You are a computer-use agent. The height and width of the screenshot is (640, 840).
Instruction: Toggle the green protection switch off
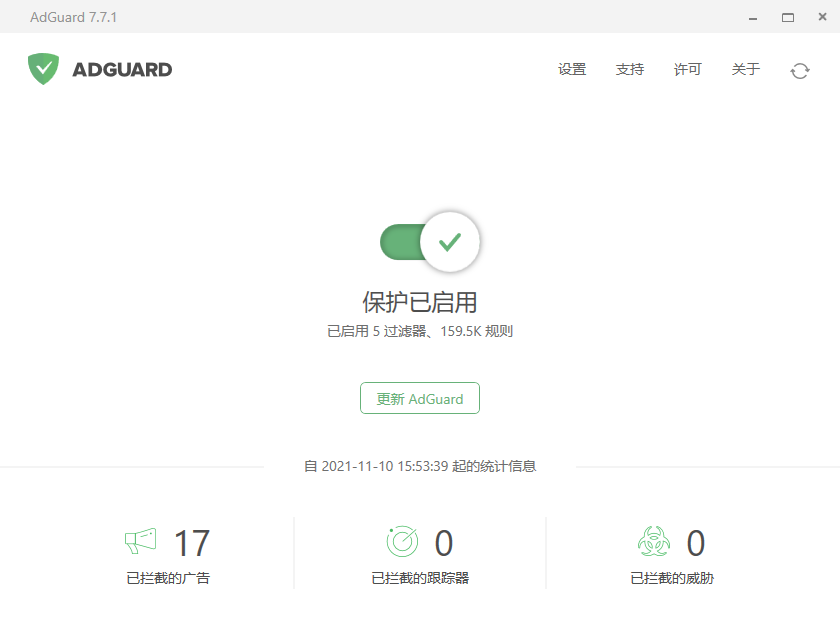[430, 242]
